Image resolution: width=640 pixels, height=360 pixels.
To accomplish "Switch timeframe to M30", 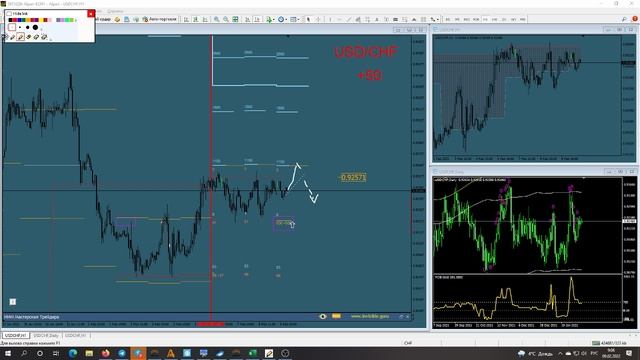I will tap(476, 19).
